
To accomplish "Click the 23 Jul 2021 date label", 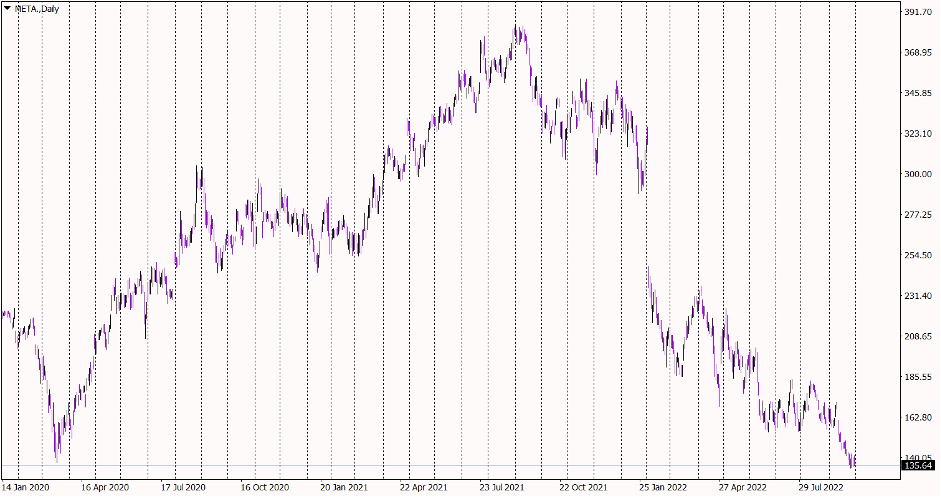I will point(503,487).
